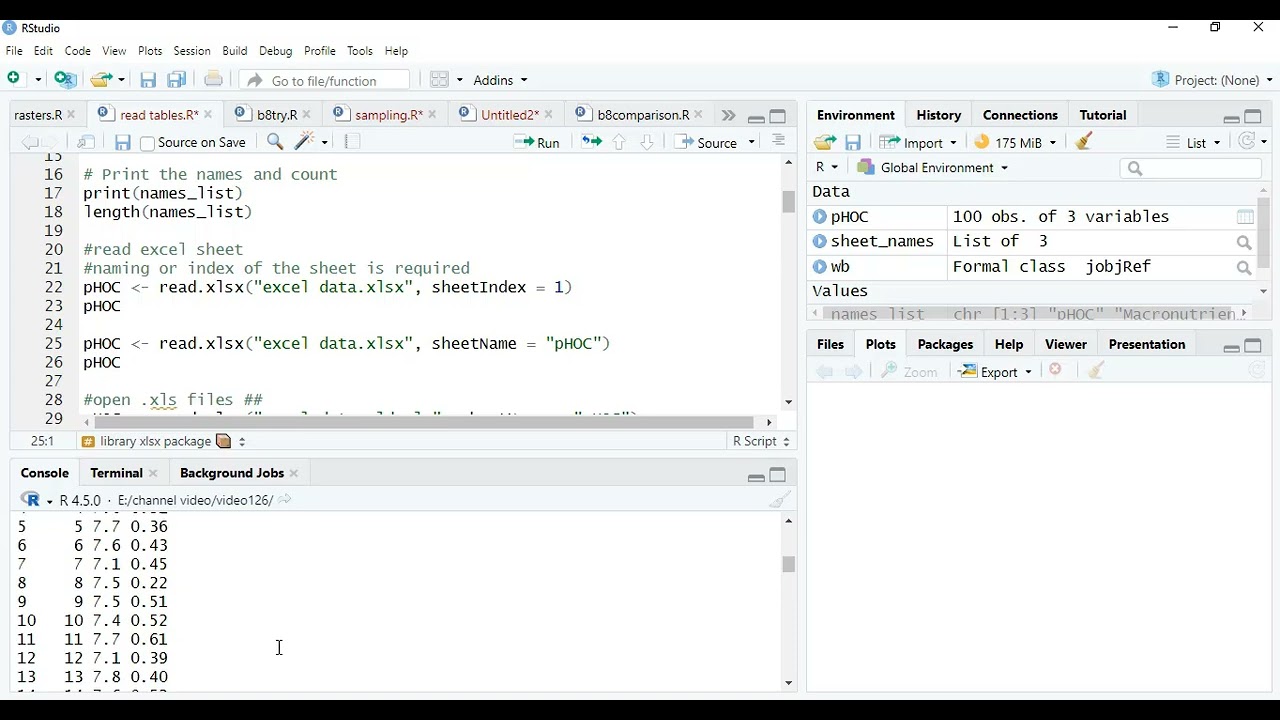Refresh the Environment pane
Screen dimensions: 1280x720
[x=1246, y=142]
